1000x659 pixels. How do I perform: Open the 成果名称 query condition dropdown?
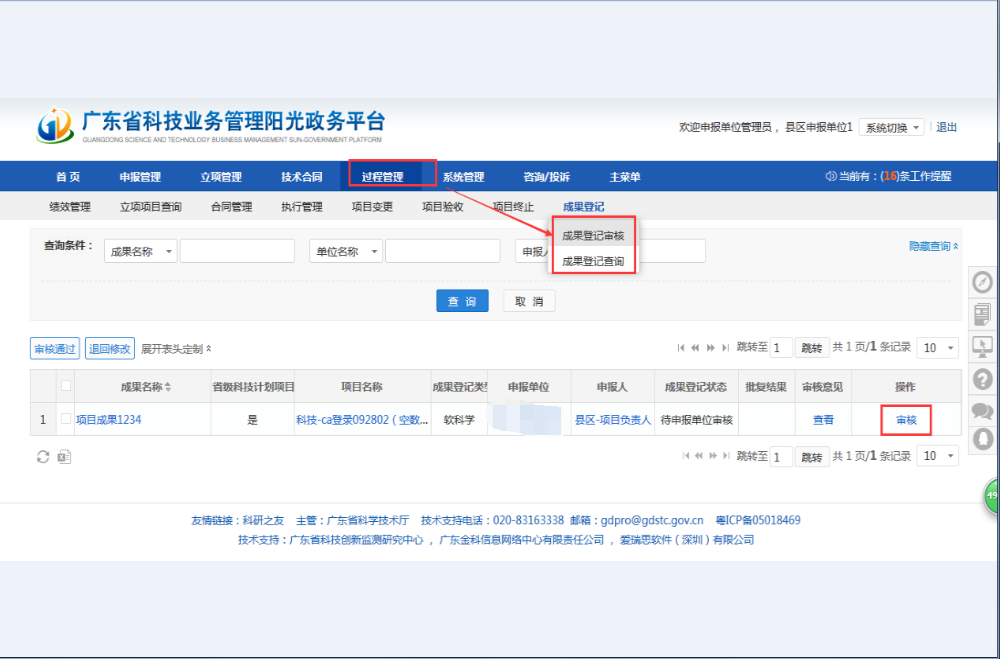pos(140,252)
